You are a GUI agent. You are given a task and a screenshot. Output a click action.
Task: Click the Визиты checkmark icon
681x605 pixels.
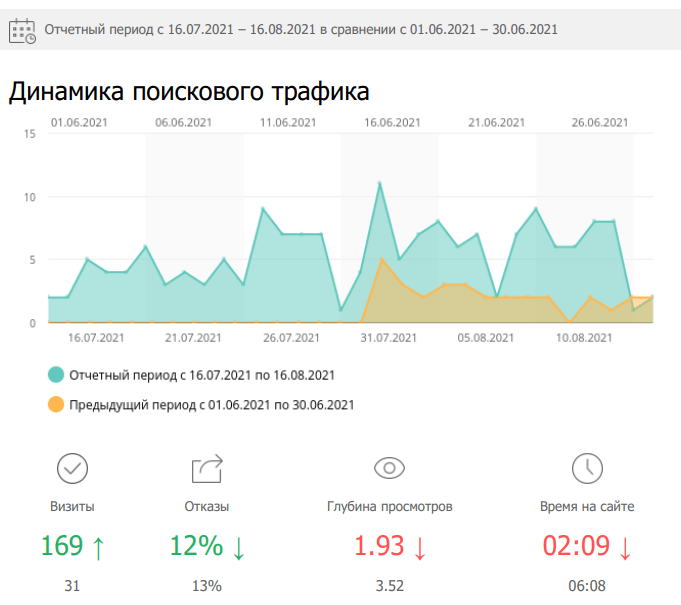pos(72,469)
